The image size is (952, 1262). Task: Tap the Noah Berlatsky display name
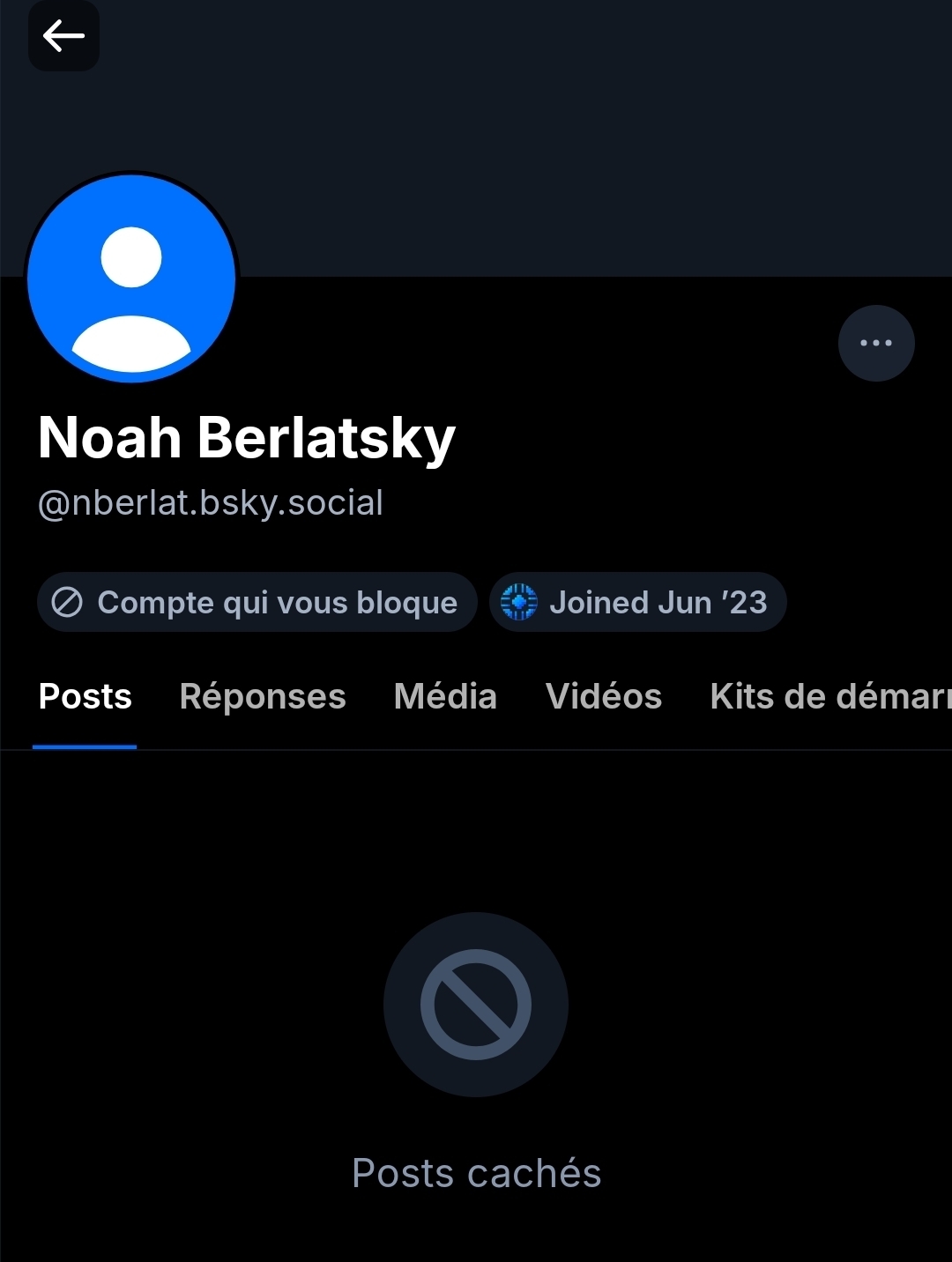[247, 438]
